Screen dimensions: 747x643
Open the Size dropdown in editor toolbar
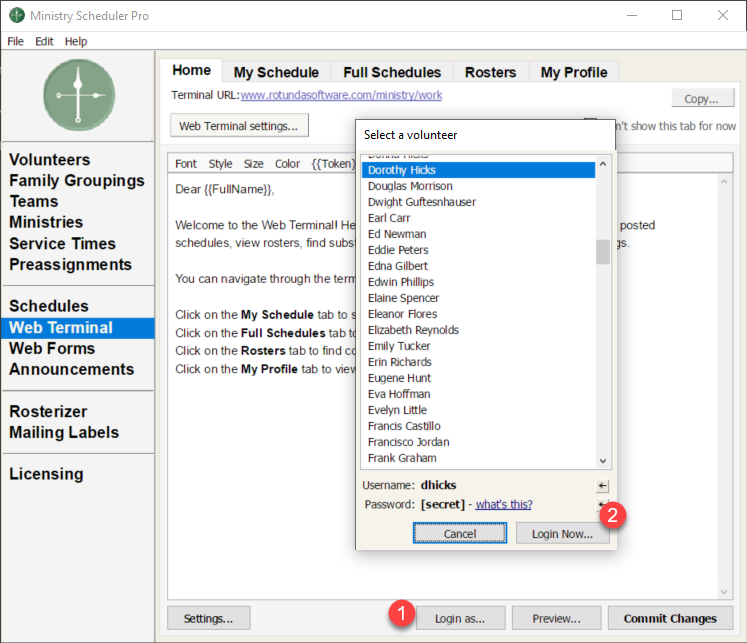coord(254,164)
